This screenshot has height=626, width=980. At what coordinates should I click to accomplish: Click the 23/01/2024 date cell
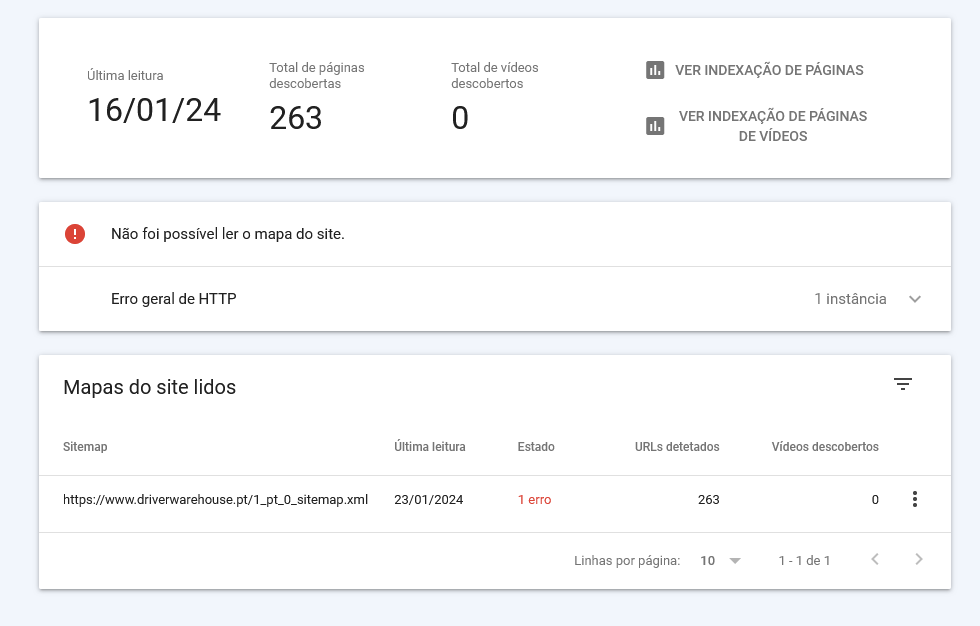[x=429, y=500]
